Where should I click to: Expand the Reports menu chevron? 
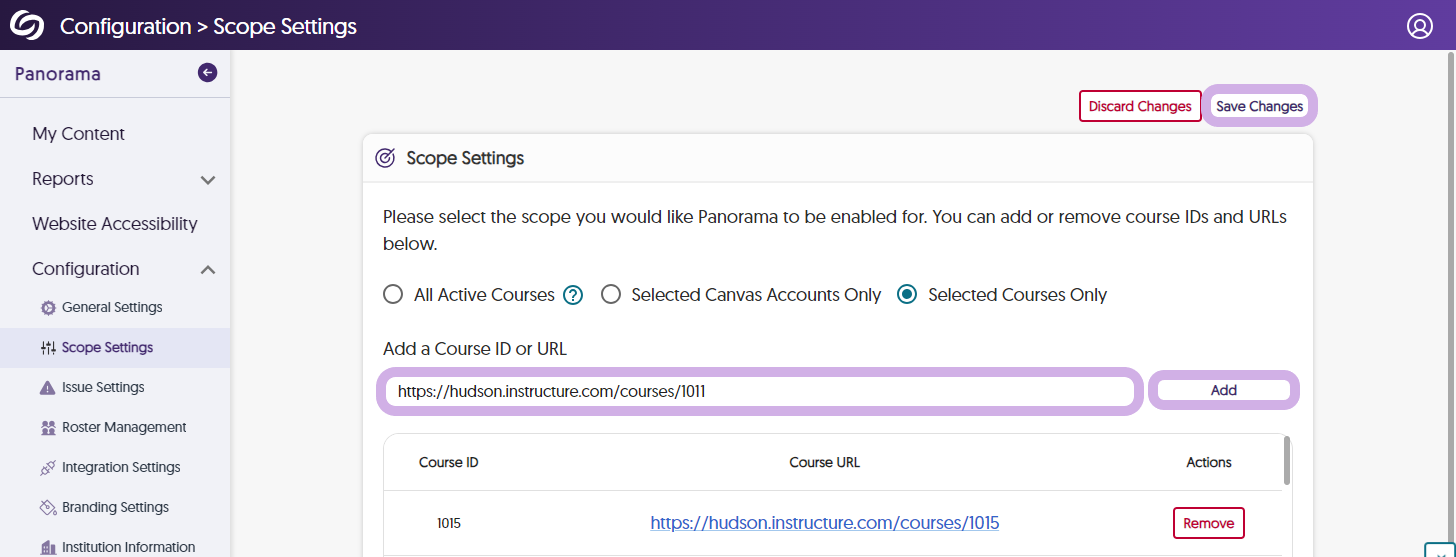coord(208,180)
